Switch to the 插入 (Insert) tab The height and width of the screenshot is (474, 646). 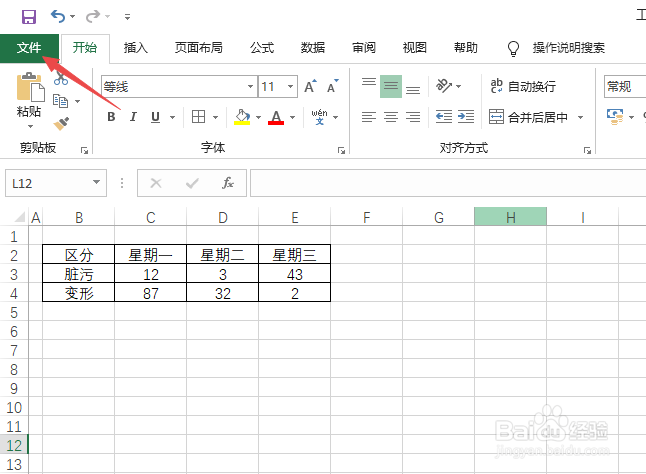[136, 48]
